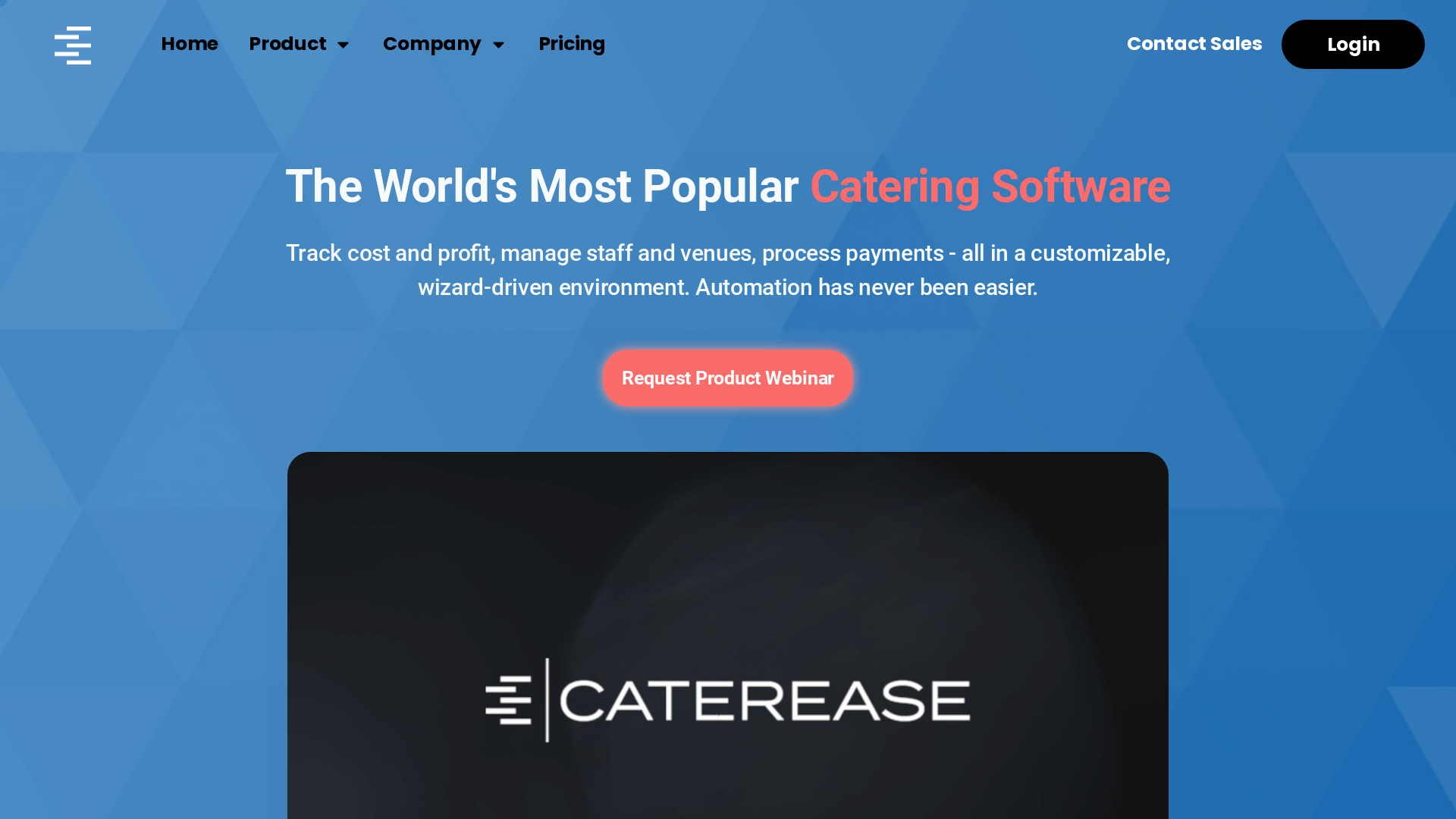
Task: Click the Login button icon area
Action: 1353,44
